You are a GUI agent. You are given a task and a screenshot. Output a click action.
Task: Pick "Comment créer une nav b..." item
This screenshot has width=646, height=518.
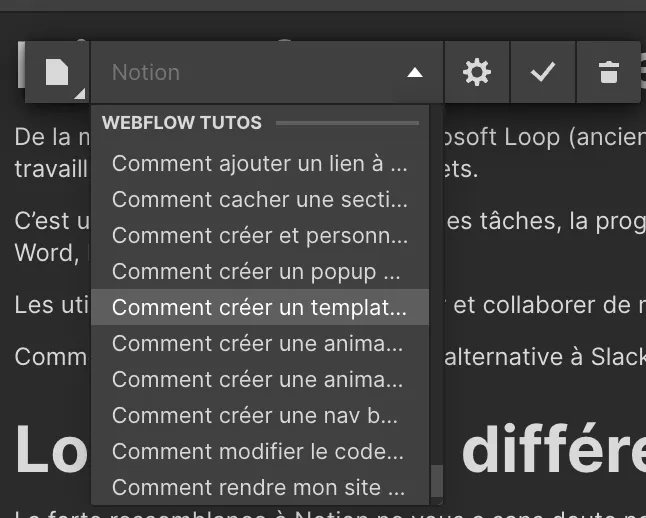point(260,415)
